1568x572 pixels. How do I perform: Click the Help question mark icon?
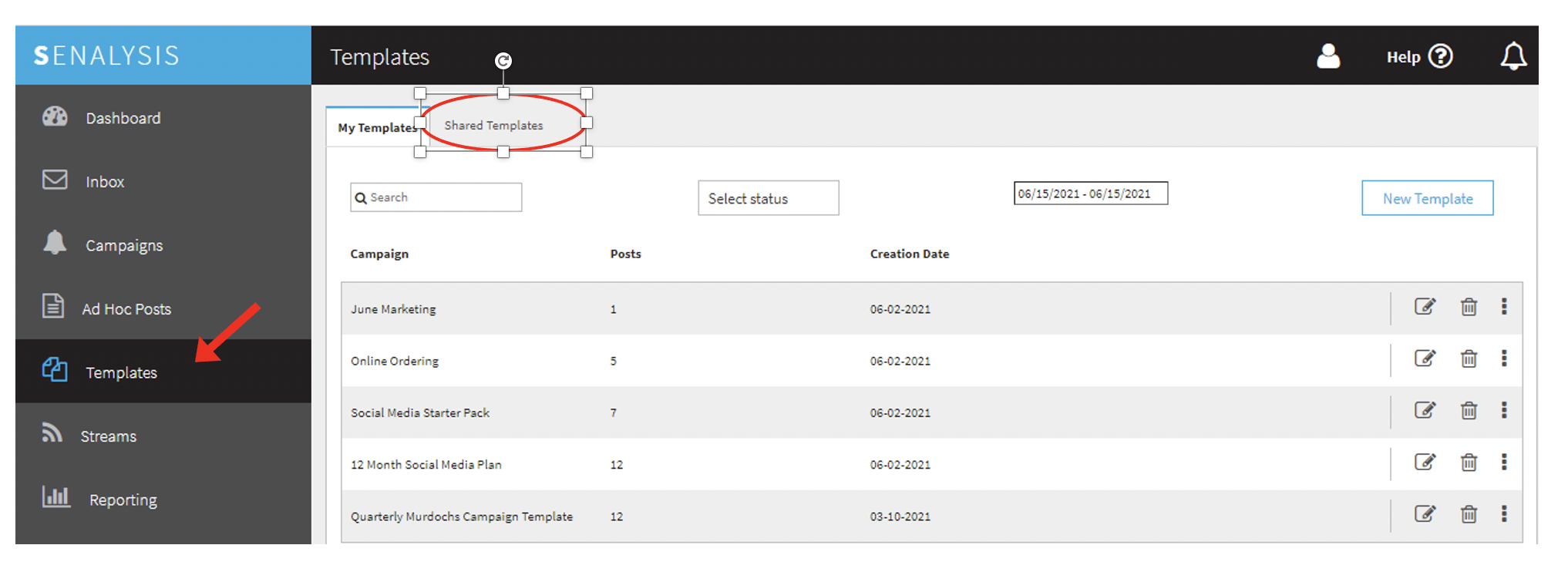(x=1441, y=56)
